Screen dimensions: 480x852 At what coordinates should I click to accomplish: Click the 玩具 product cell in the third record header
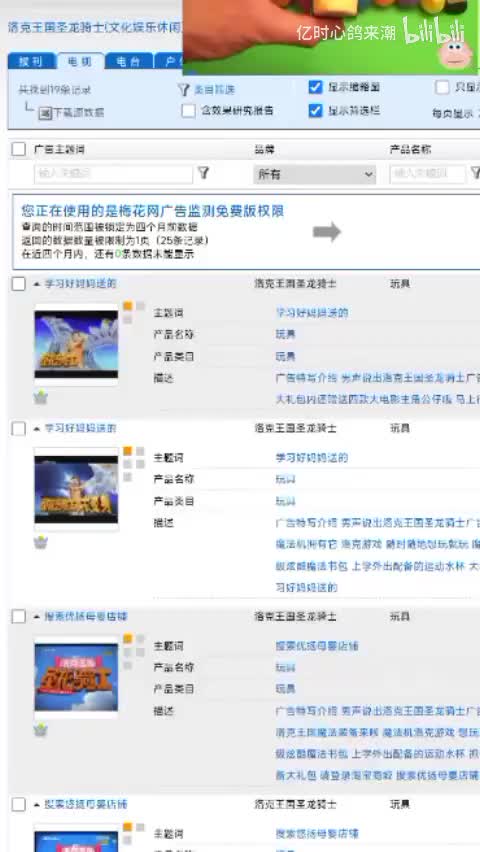(x=400, y=617)
